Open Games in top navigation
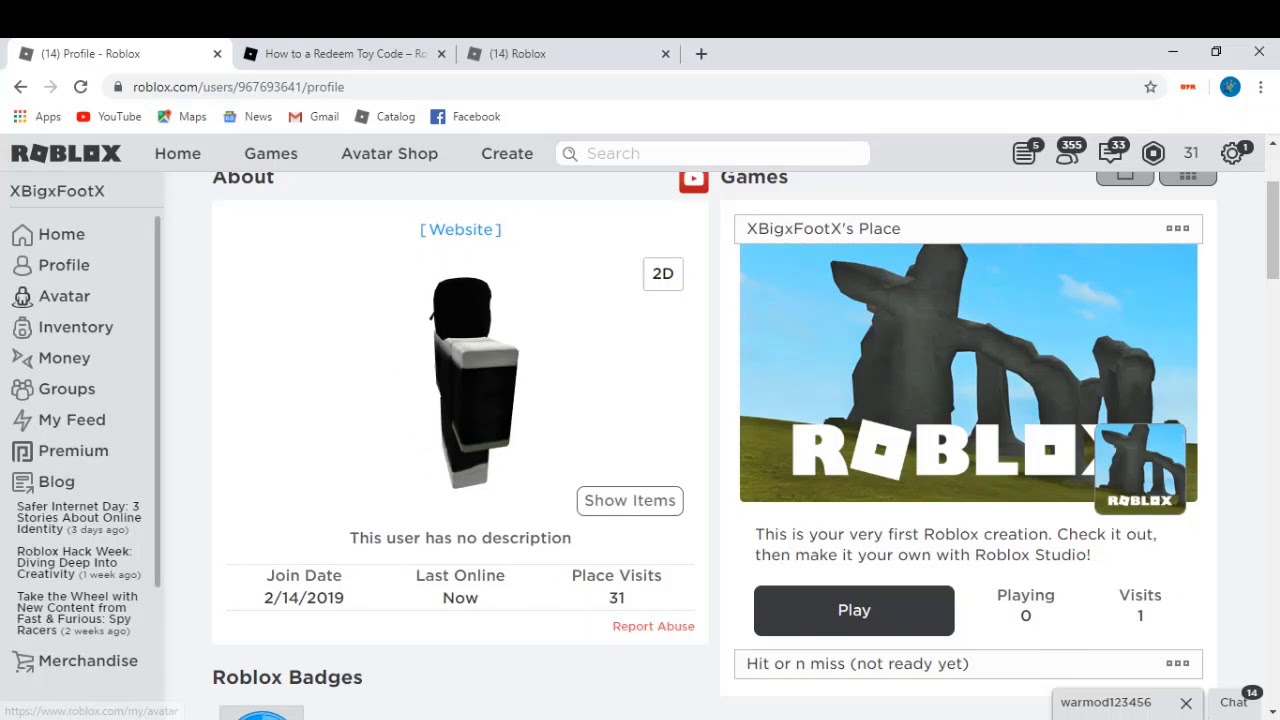Viewport: 1280px width, 720px height. (271, 153)
